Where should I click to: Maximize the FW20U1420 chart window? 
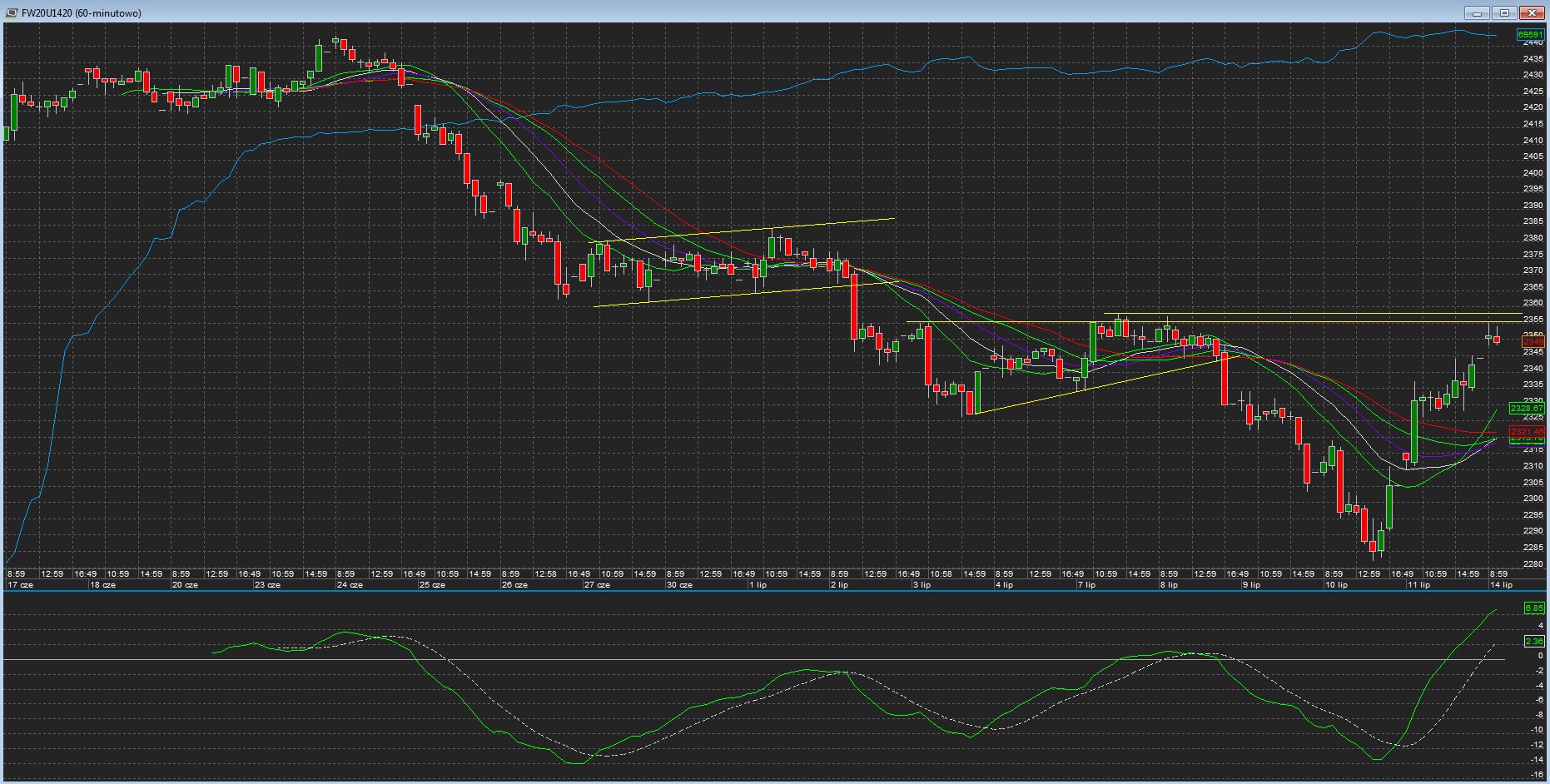(1505, 12)
